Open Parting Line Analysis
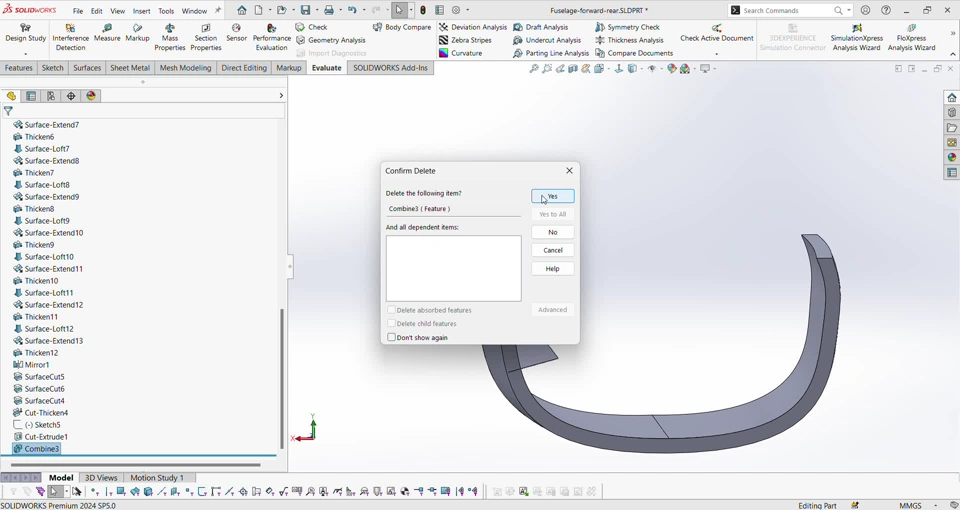Image resolution: width=960 pixels, height=510 pixels. (x=551, y=53)
